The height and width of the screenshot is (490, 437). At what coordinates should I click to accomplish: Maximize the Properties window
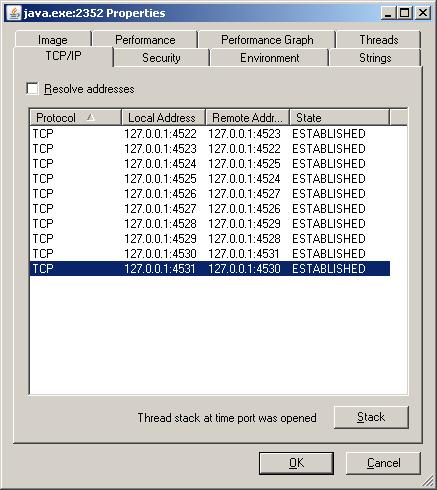[x=405, y=13]
